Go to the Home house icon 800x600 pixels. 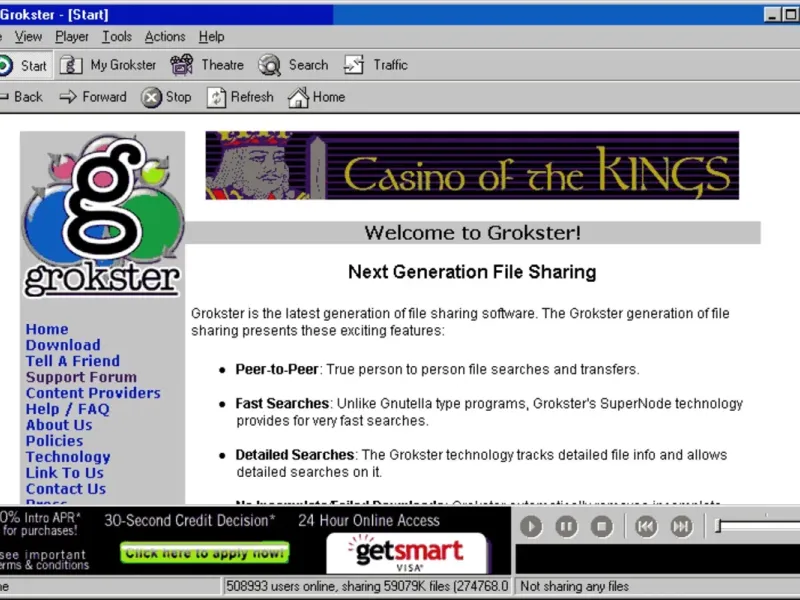(x=298, y=97)
